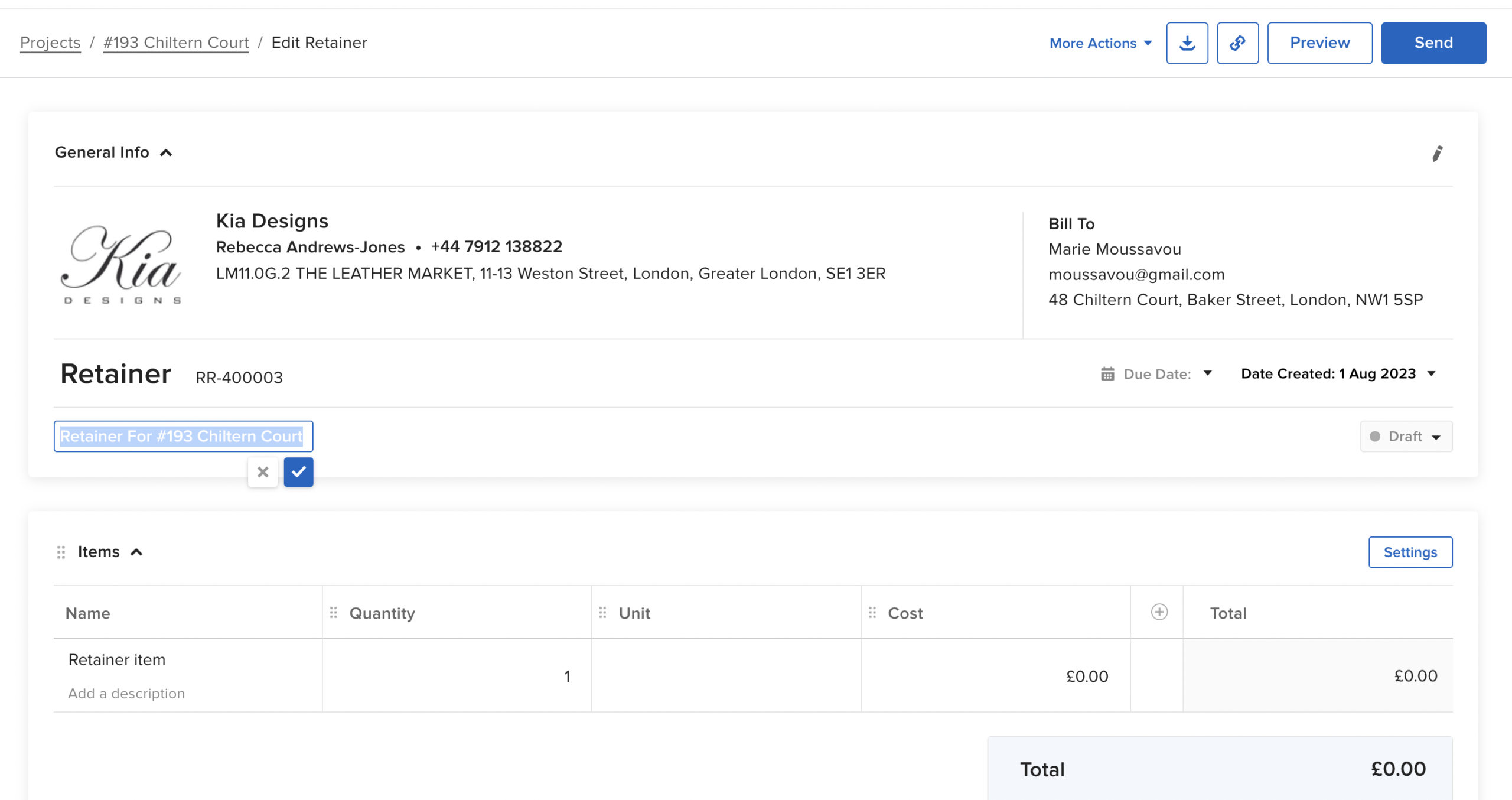1512x800 pixels.
Task: Open #193 Chiltern Court breadcrumb link
Action: (176, 43)
